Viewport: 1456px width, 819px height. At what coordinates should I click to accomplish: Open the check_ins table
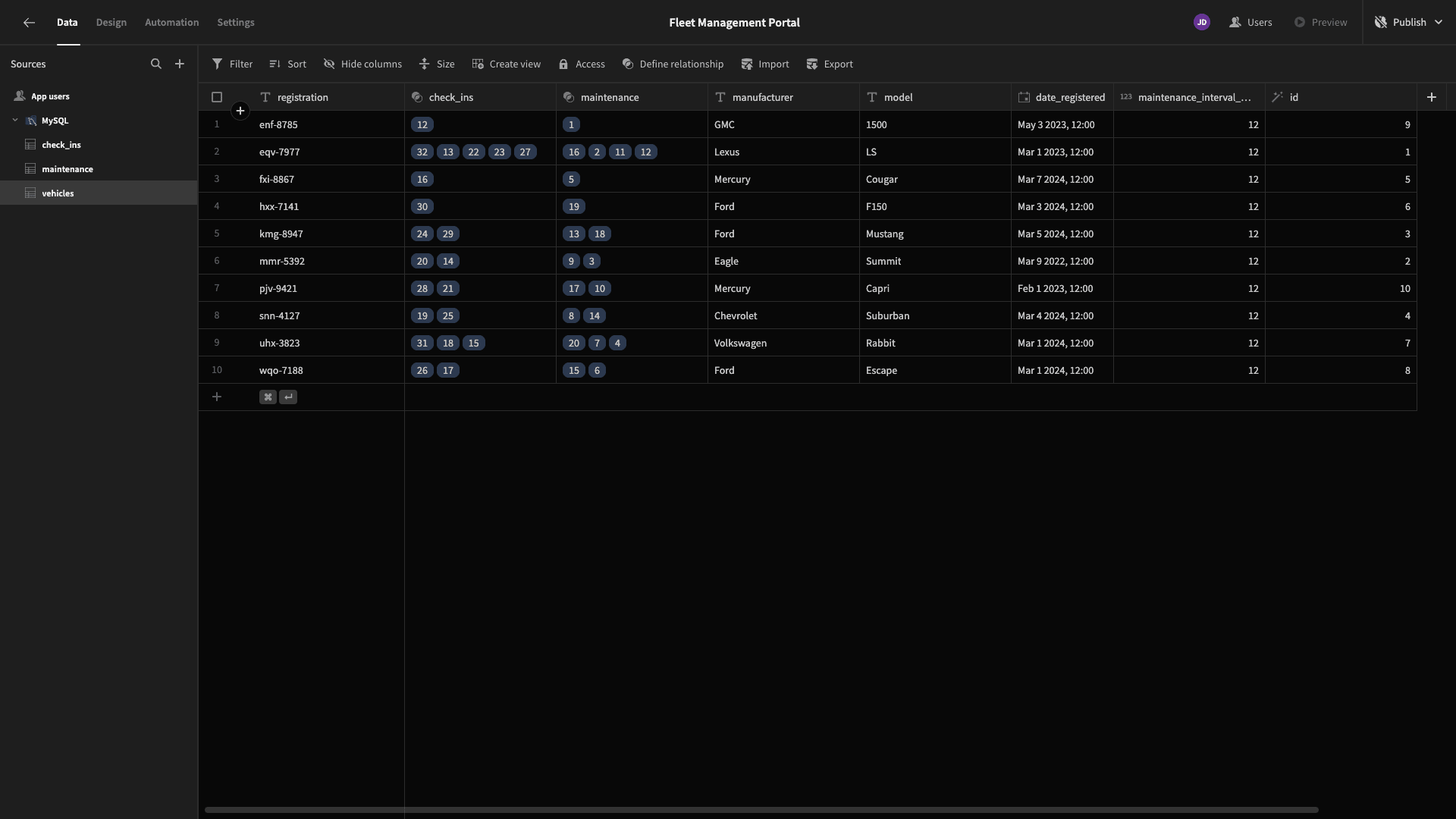click(x=99, y=145)
